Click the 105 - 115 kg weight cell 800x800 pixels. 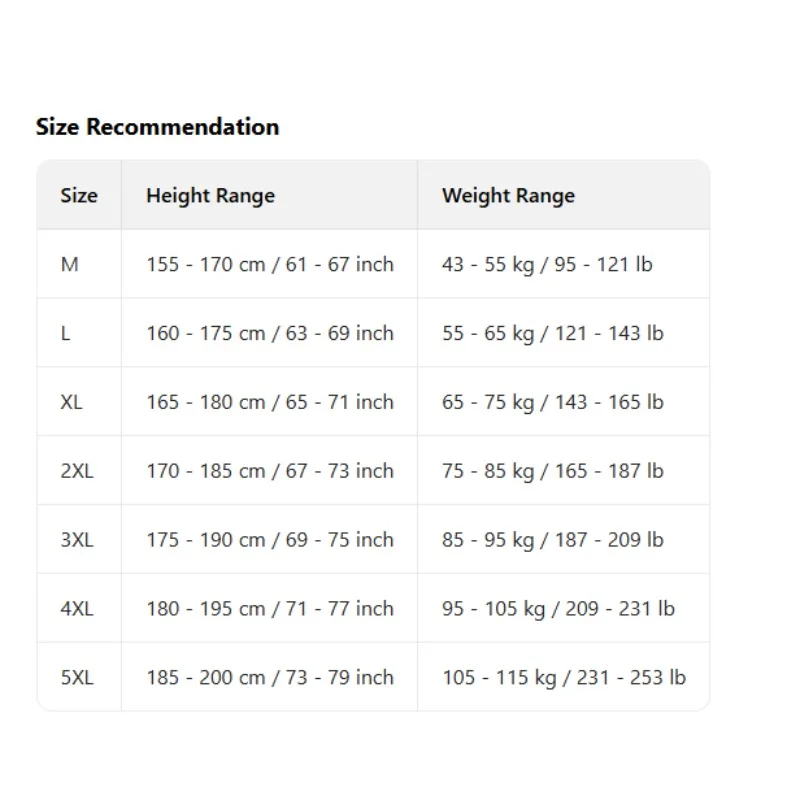point(564,677)
